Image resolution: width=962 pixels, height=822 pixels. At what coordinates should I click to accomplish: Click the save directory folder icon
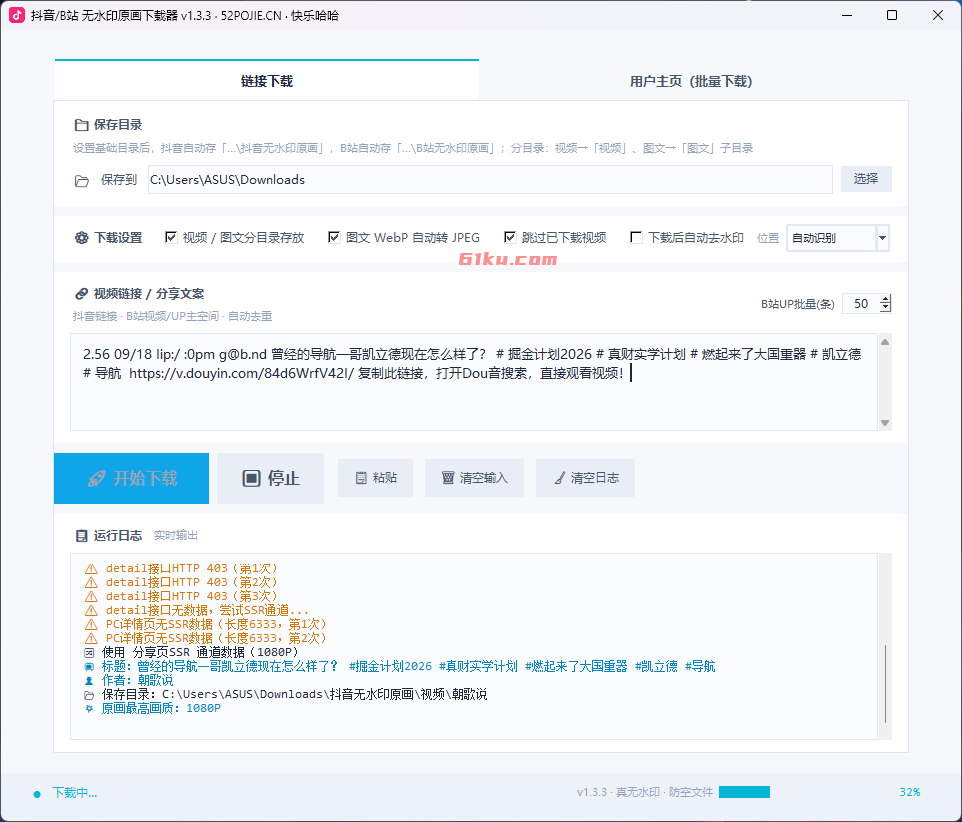pos(82,125)
